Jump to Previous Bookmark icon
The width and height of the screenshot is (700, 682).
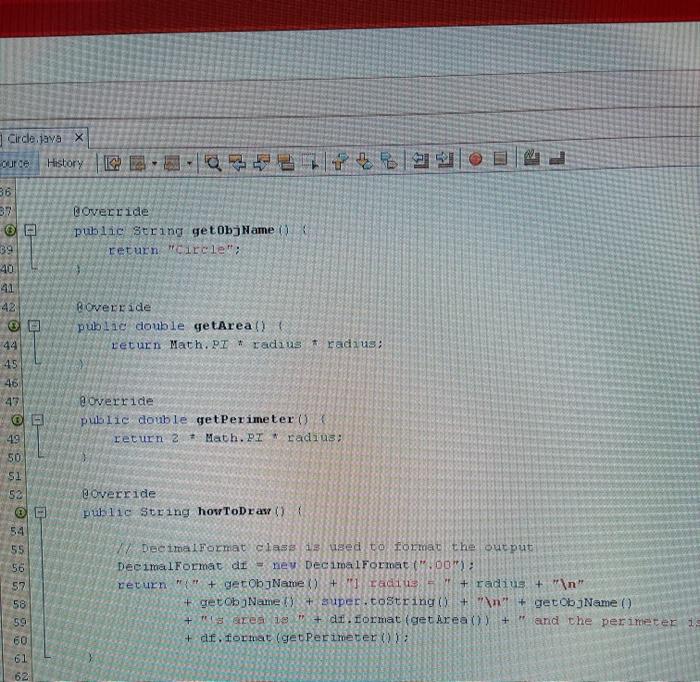click(340, 161)
